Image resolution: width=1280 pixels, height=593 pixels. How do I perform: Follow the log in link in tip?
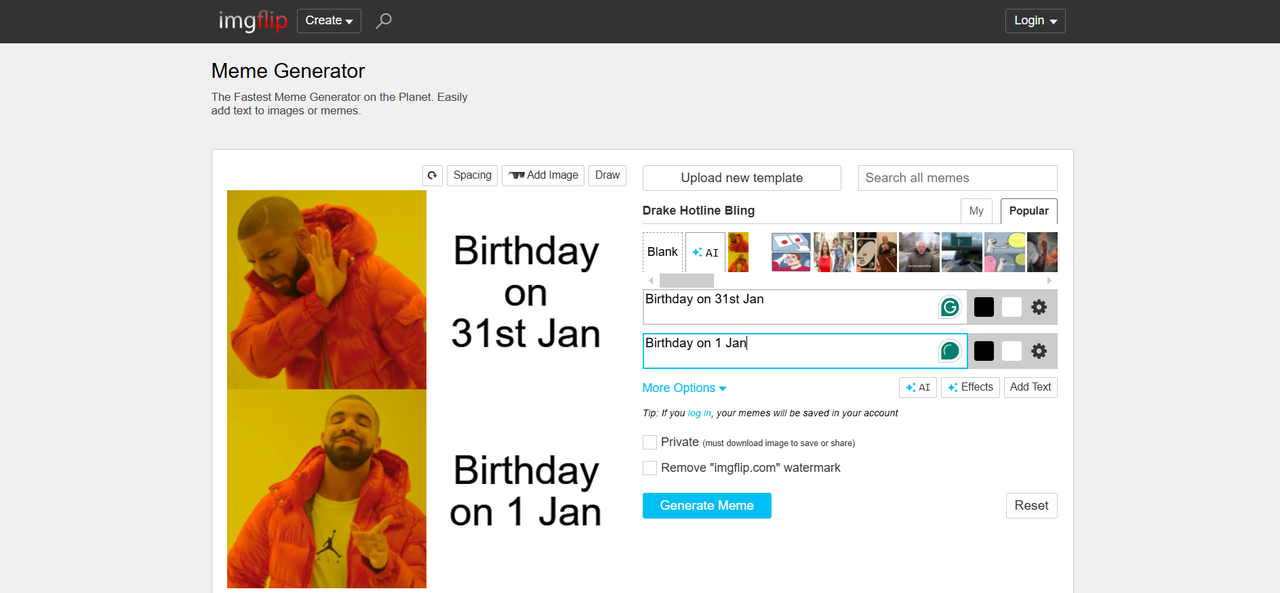pyautogui.click(x=699, y=413)
